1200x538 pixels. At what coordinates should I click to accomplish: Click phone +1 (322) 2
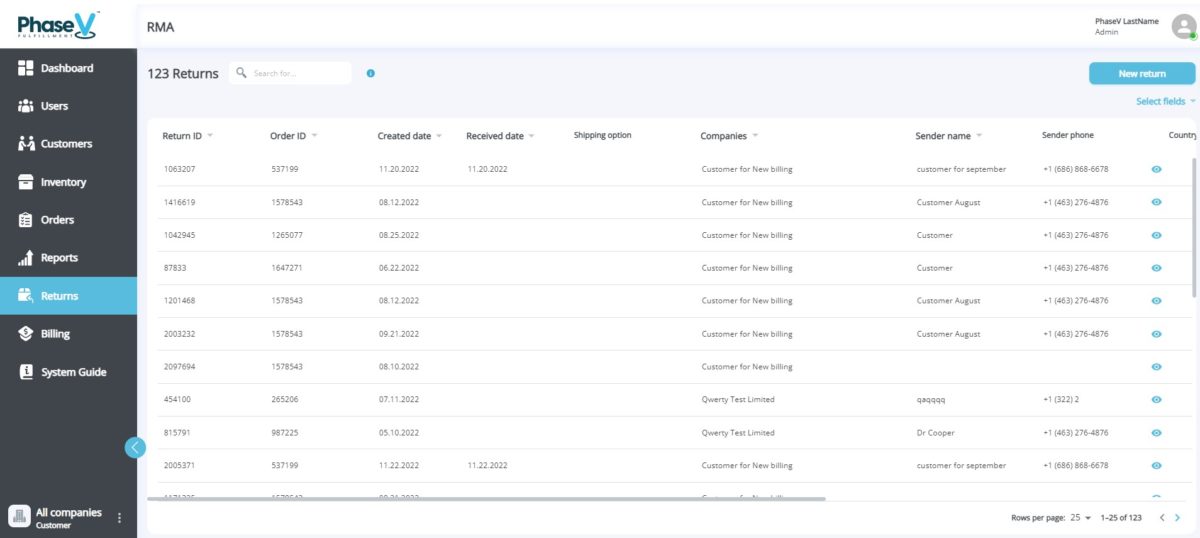tap(1061, 400)
